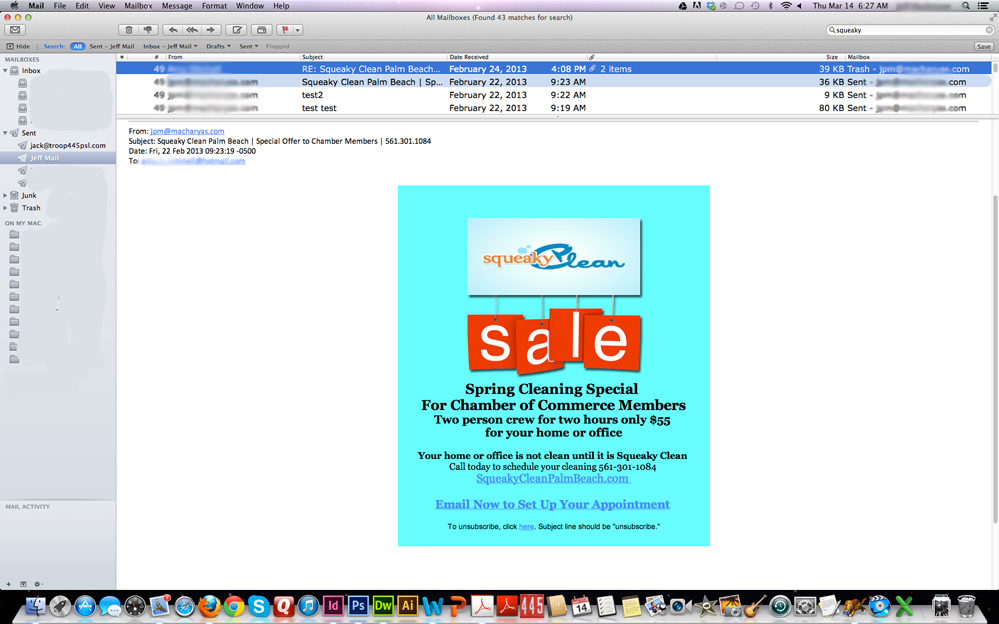Collapse the Sent disclosure triangle in sidebar
This screenshot has height=624, width=999.
pos(5,133)
